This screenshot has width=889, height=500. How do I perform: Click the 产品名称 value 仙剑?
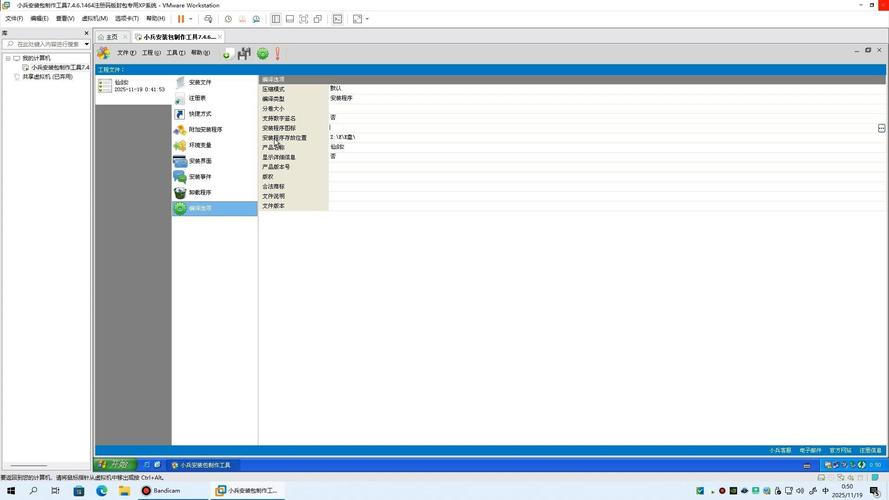337,147
